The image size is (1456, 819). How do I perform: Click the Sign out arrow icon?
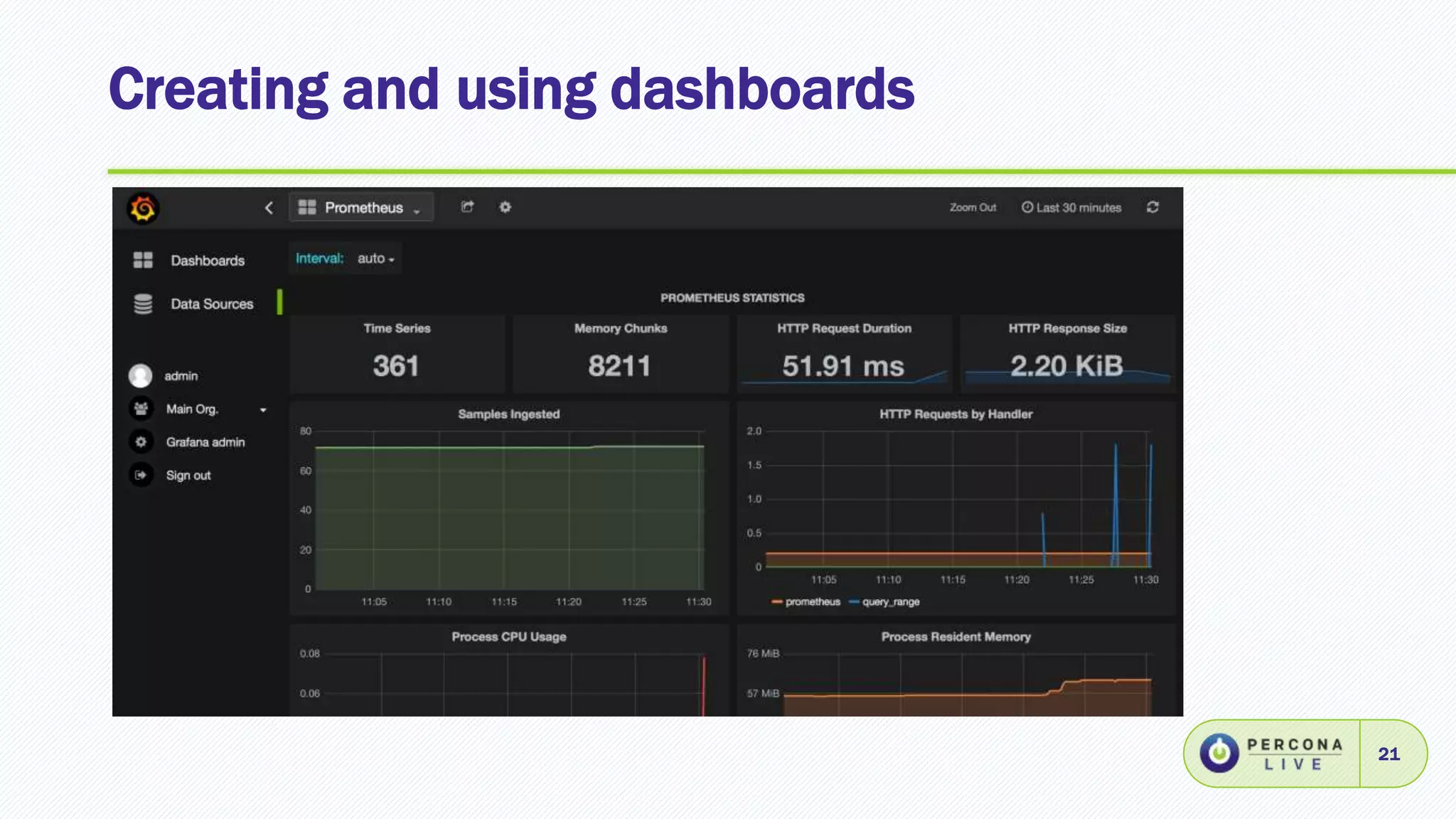click(141, 475)
